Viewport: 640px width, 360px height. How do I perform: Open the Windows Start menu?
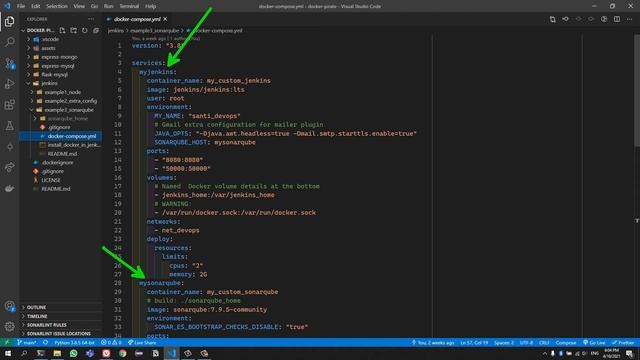(8, 353)
